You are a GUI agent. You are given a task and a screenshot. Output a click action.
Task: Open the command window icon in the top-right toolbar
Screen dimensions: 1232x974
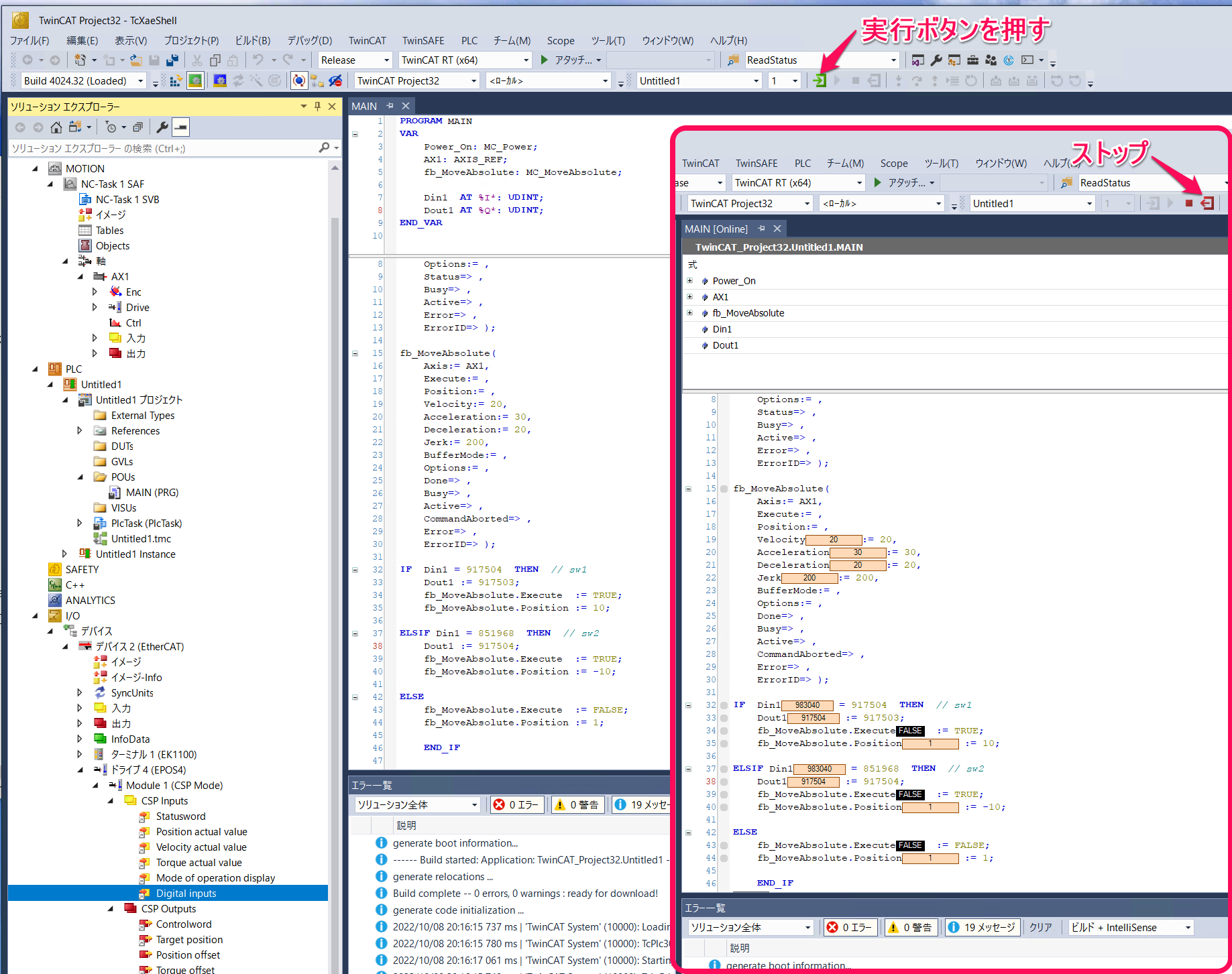point(1027,60)
